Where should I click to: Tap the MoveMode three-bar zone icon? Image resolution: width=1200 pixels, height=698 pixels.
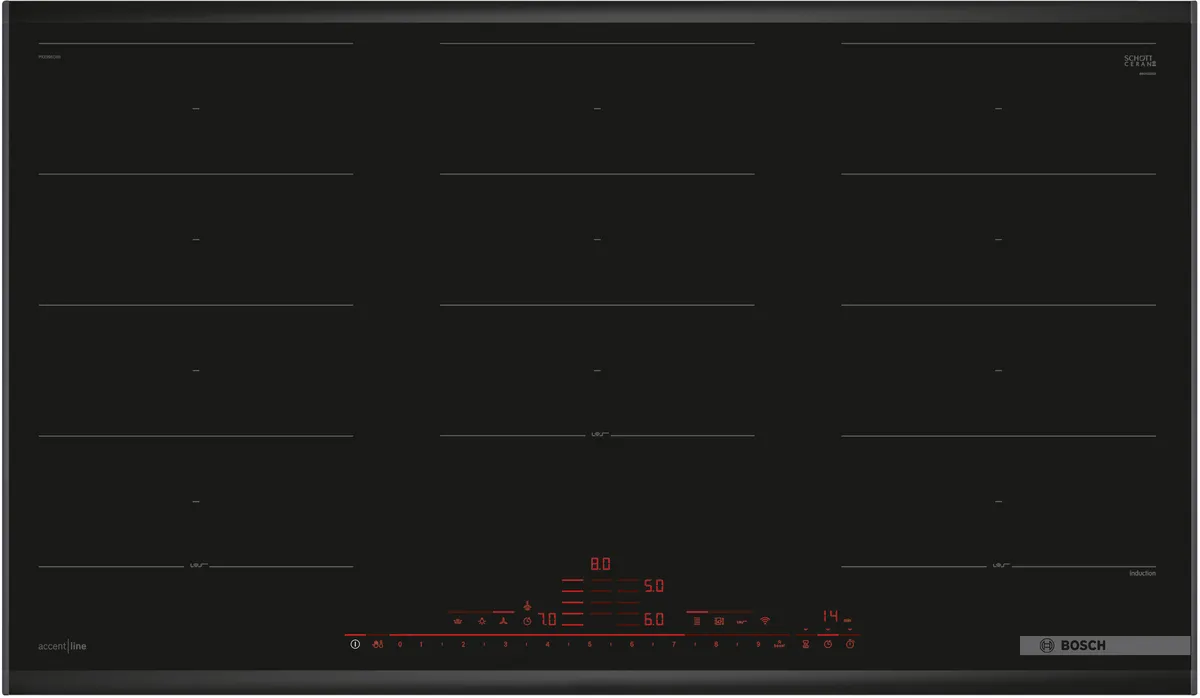(x=697, y=621)
